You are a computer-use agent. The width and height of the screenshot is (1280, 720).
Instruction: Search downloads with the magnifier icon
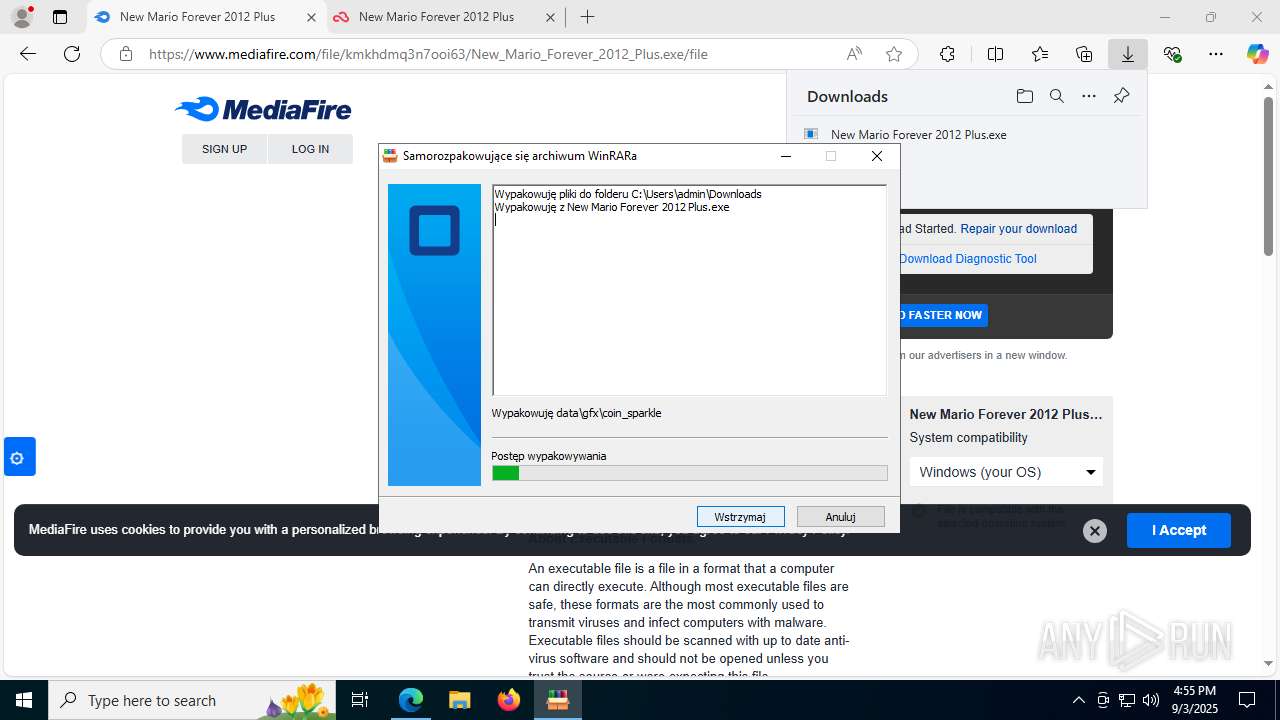1056,96
